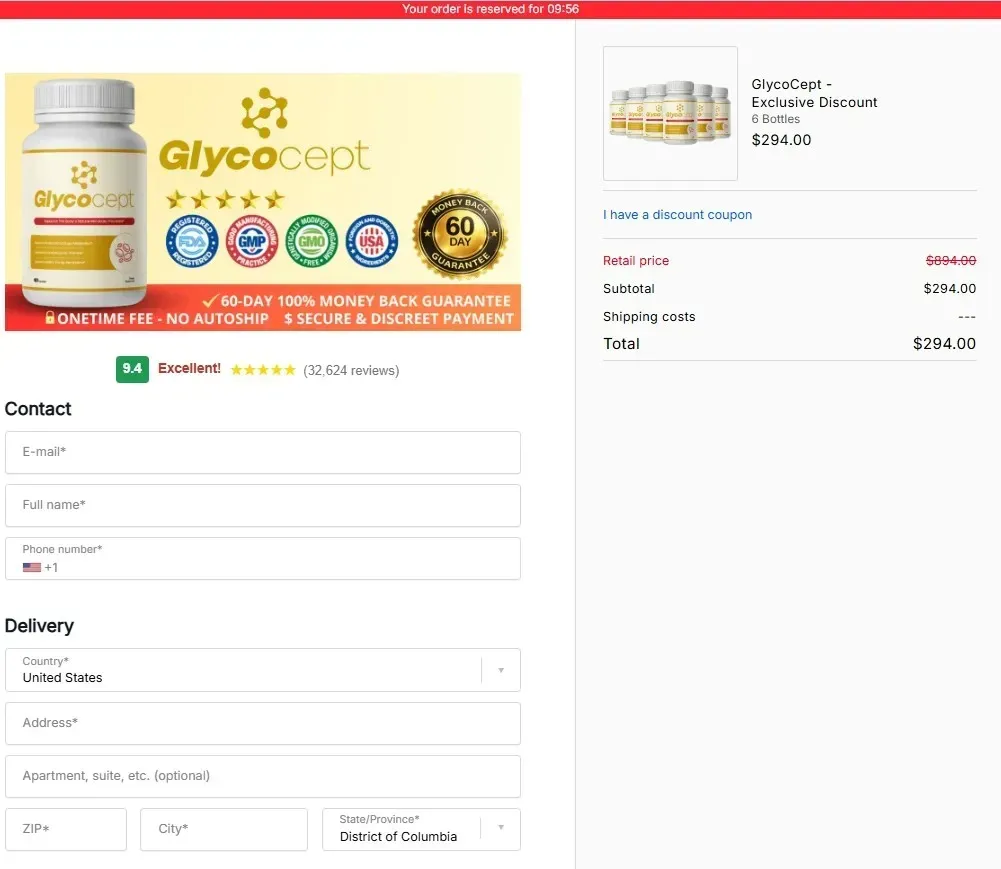This screenshot has height=869, width=1001.
Task: Click the ZIP code input field
Action: point(66,829)
